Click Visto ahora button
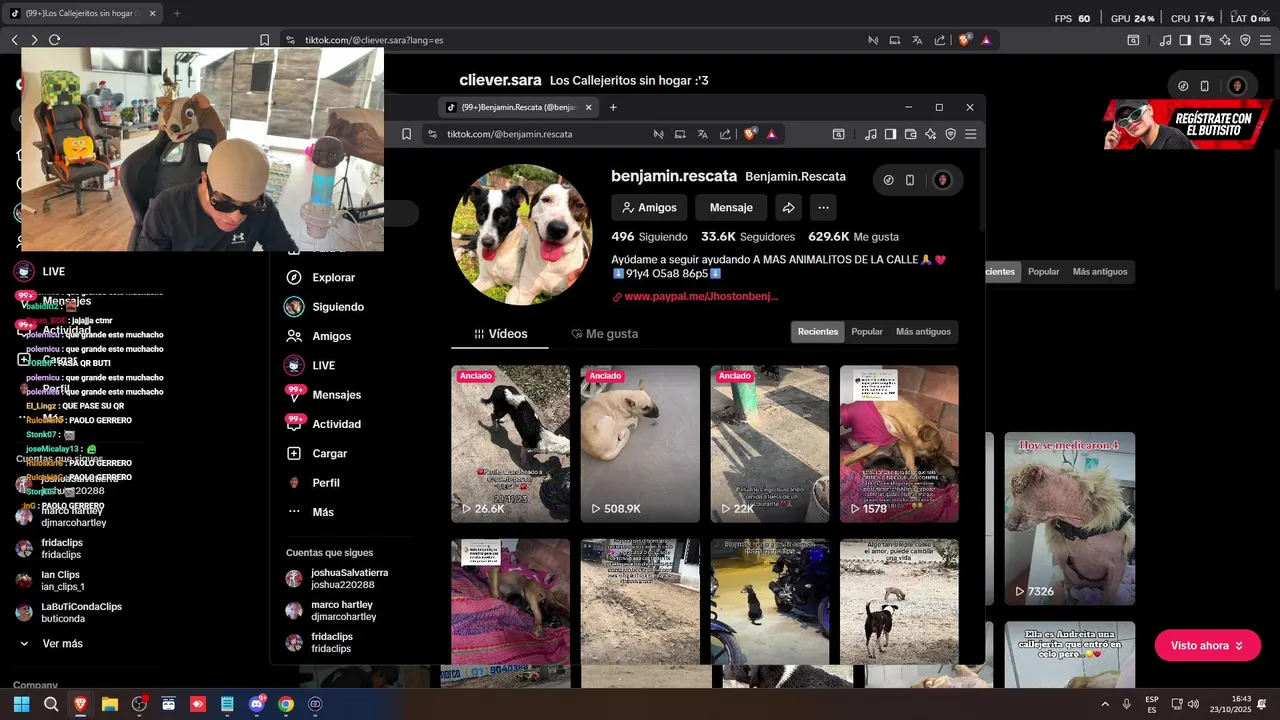This screenshot has width=1280, height=720. coord(1207,646)
